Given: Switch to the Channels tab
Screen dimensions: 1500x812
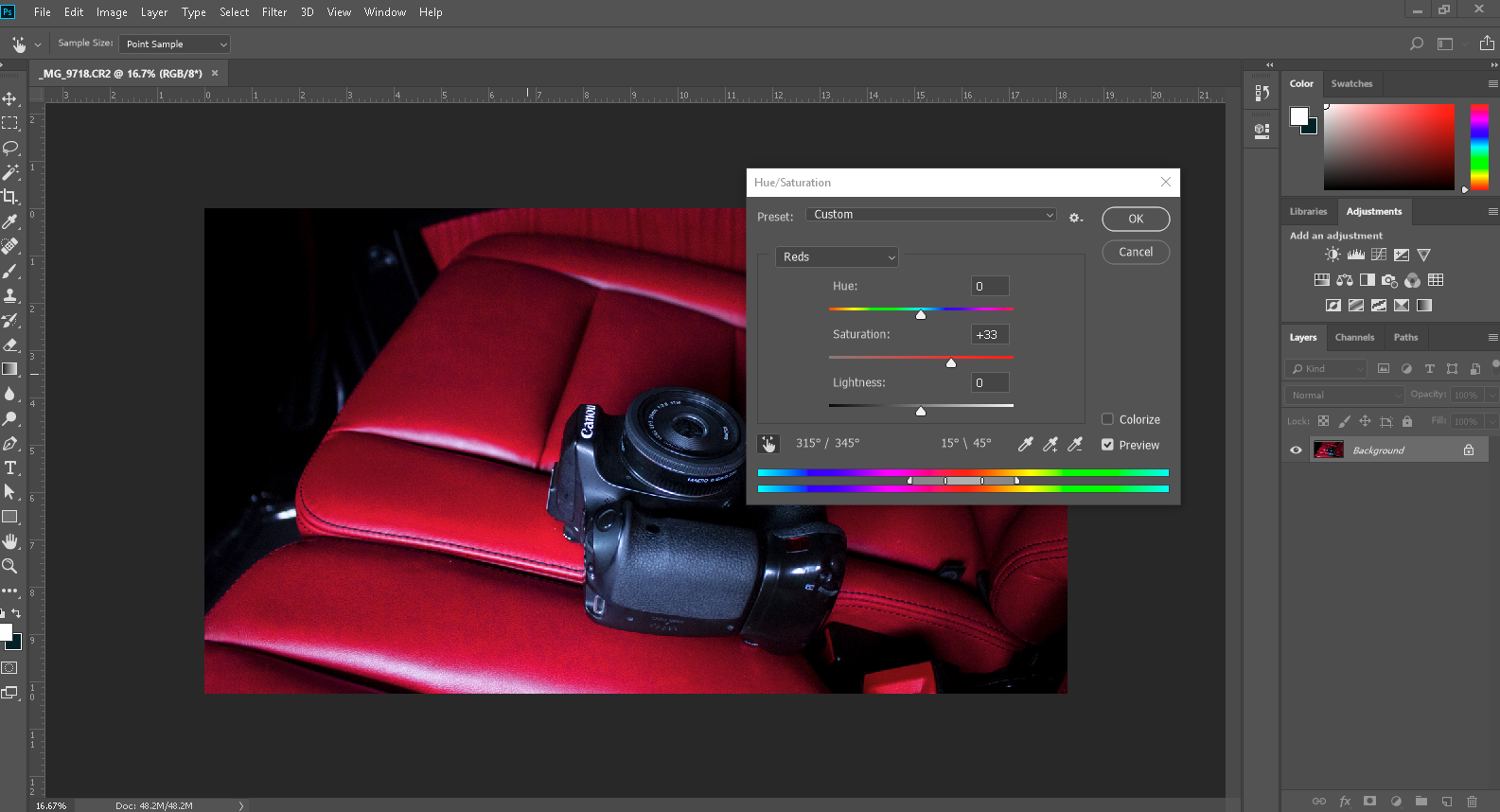Looking at the screenshot, I should [x=1354, y=338].
